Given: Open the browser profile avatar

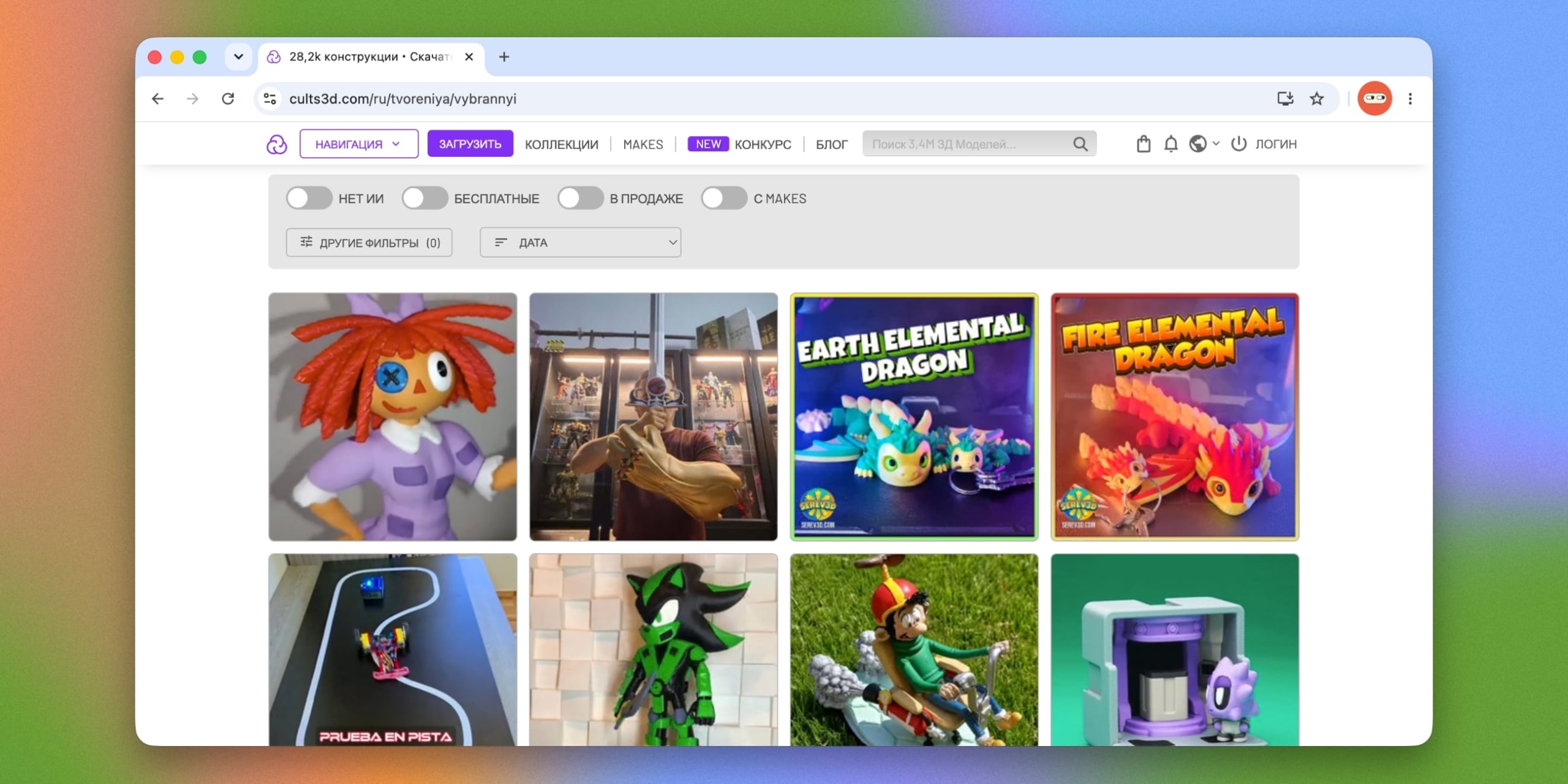Looking at the screenshot, I should tap(1374, 99).
